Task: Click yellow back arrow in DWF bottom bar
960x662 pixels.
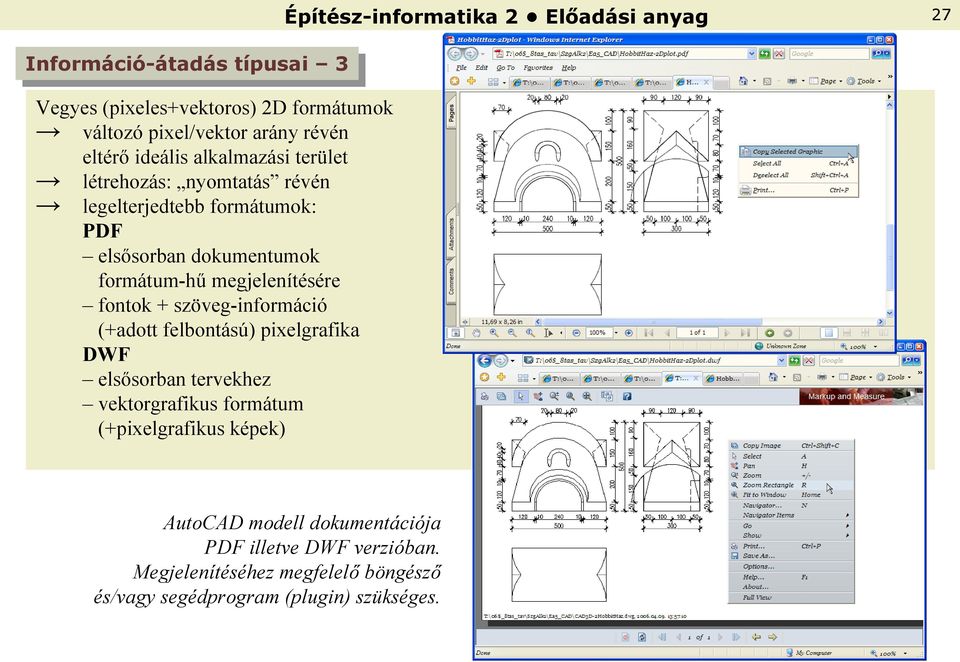Action: click(757, 637)
